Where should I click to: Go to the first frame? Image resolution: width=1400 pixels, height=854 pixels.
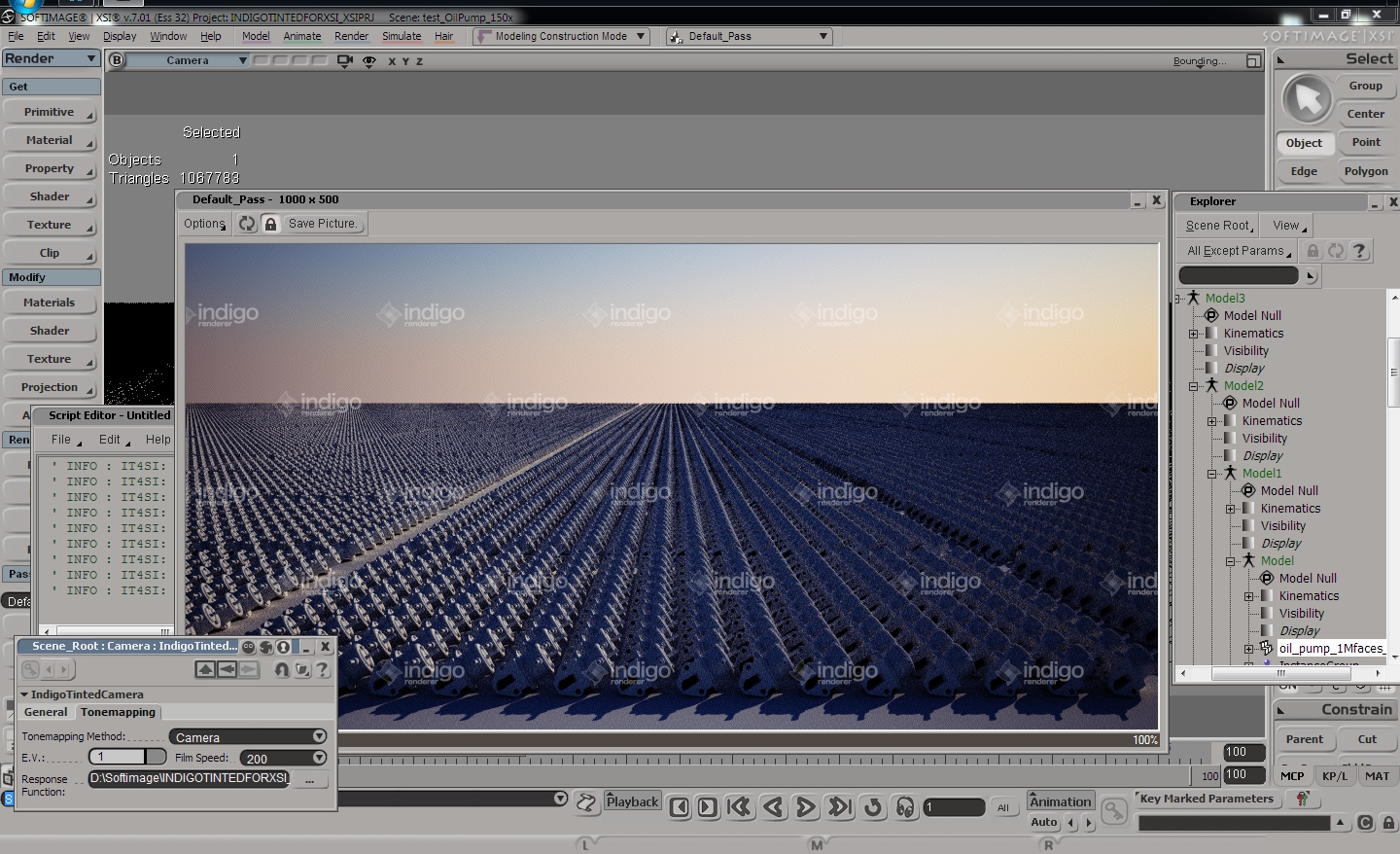[739, 807]
